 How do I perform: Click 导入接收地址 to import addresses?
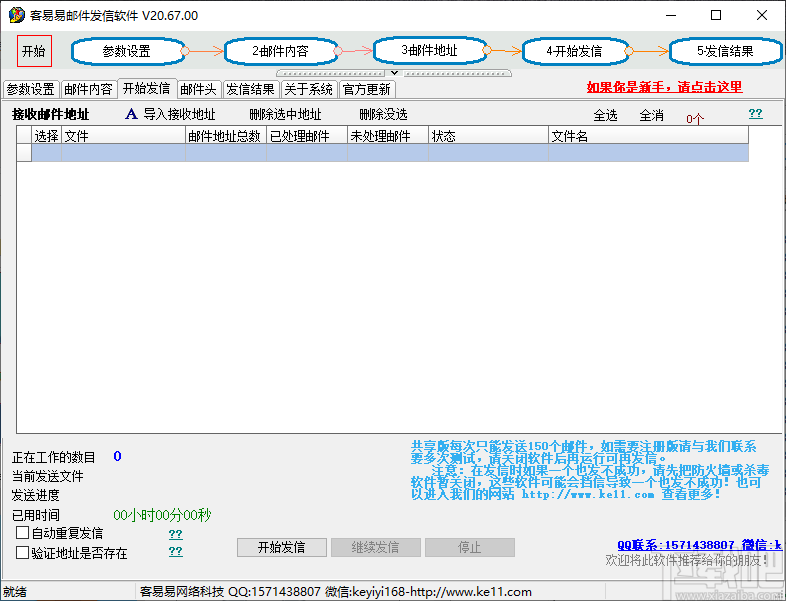tap(179, 114)
